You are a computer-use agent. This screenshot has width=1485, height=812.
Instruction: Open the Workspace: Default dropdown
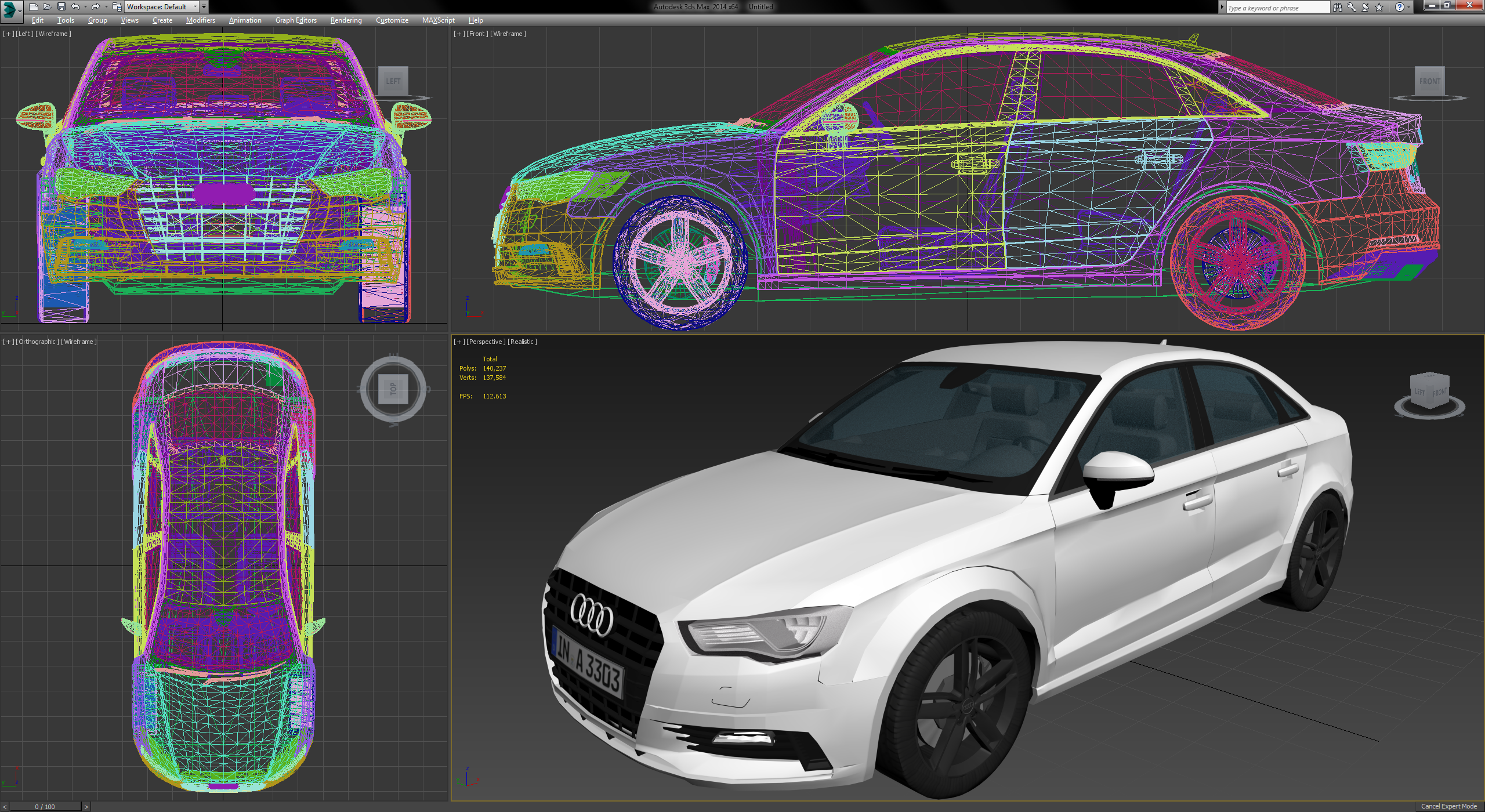coord(162,7)
